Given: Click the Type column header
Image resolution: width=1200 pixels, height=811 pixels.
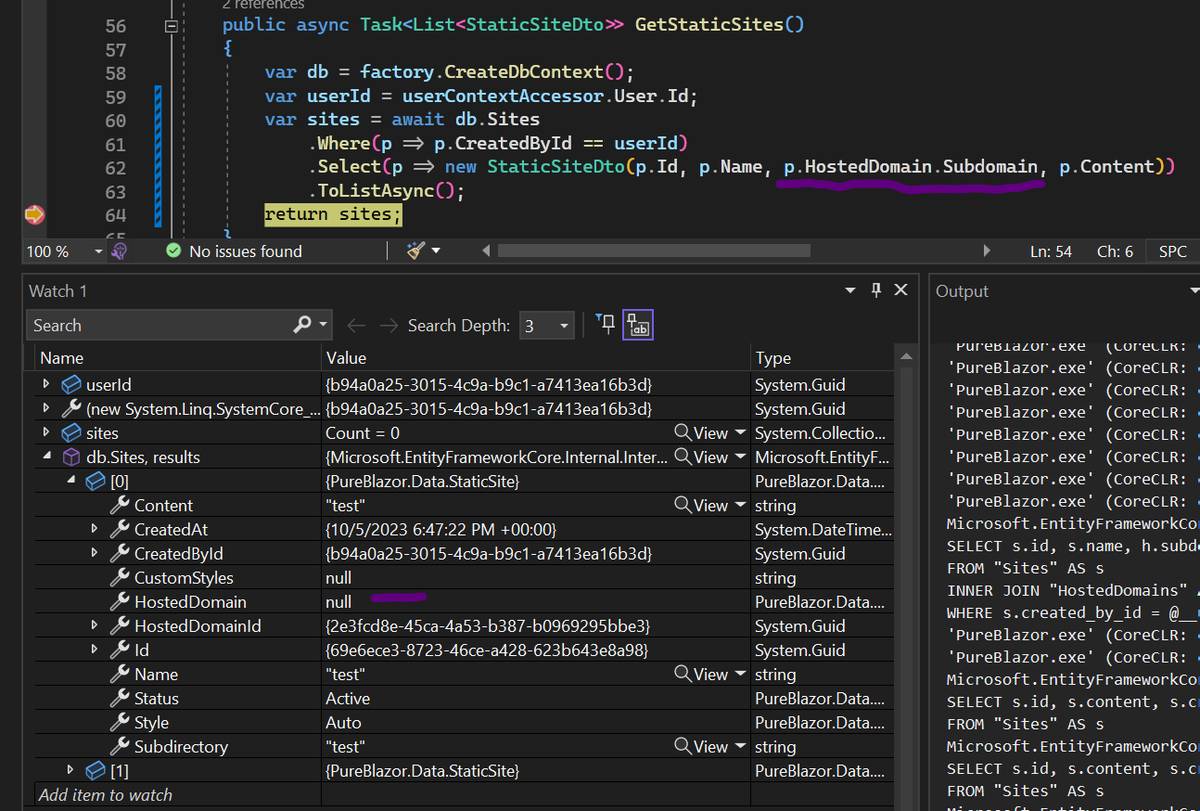Looking at the screenshot, I should click(x=820, y=358).
